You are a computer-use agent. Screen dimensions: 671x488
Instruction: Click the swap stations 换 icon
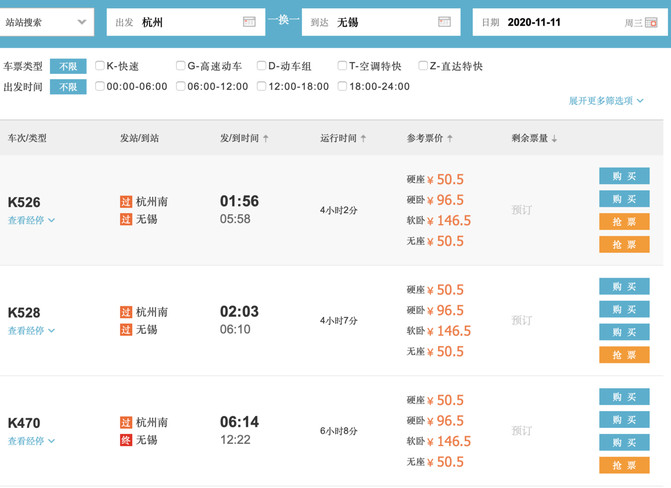click(x=283, y=20)
